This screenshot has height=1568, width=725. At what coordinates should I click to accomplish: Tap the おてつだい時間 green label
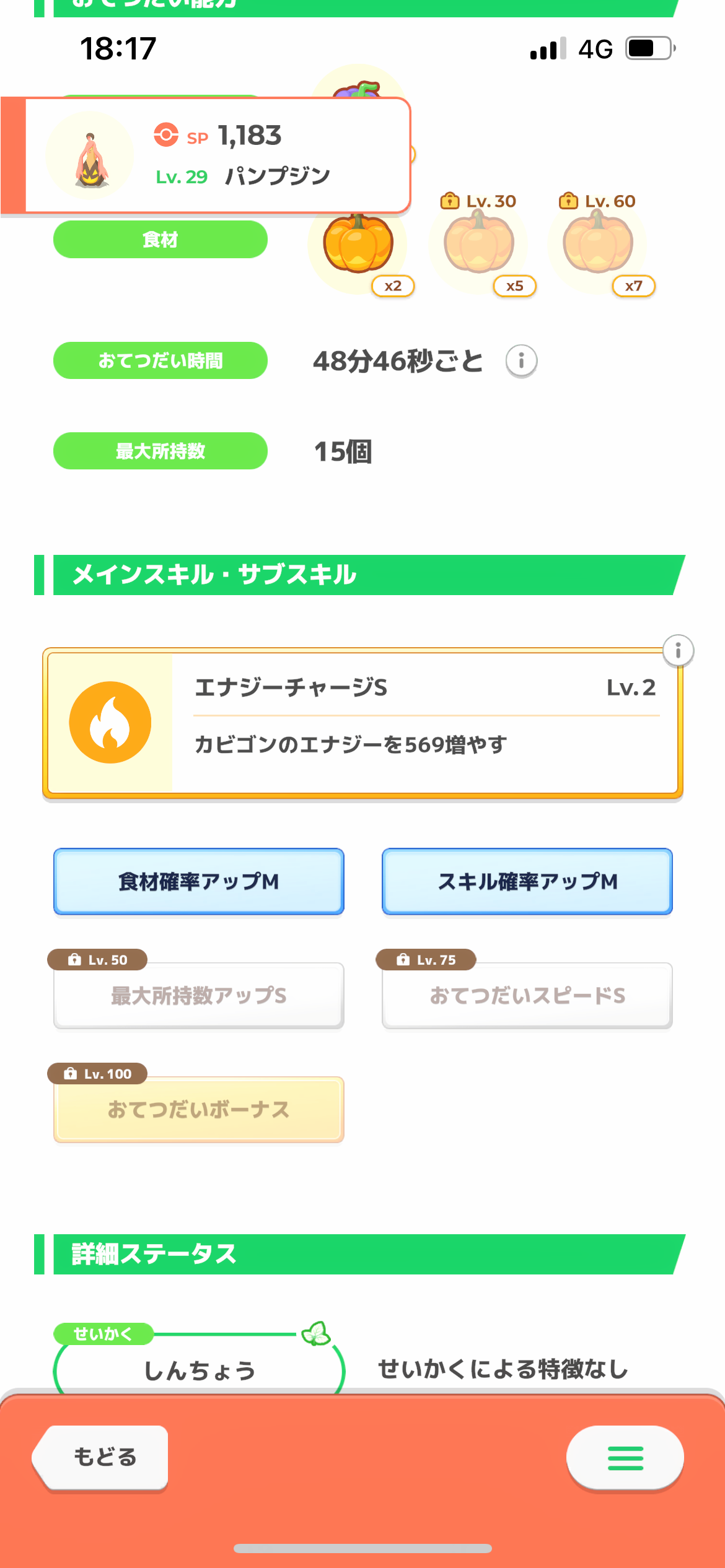(160, 360)
